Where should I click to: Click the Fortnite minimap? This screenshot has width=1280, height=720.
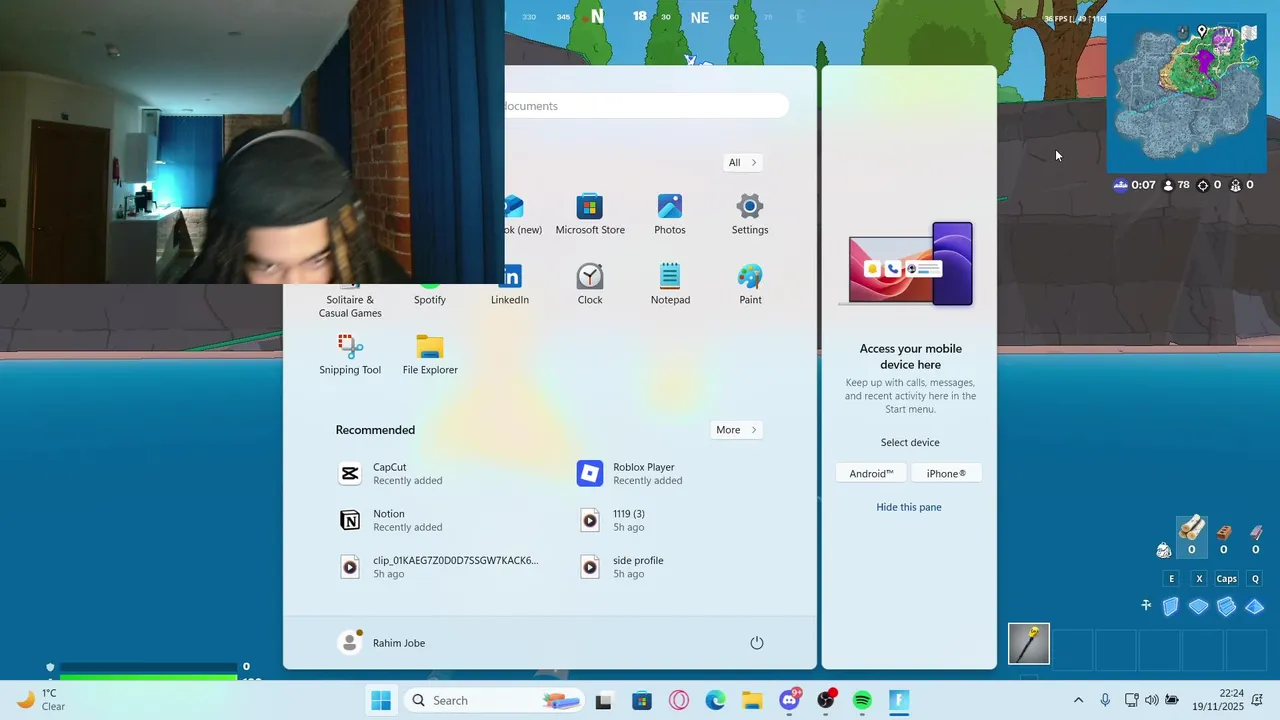tap(1187, 93)
